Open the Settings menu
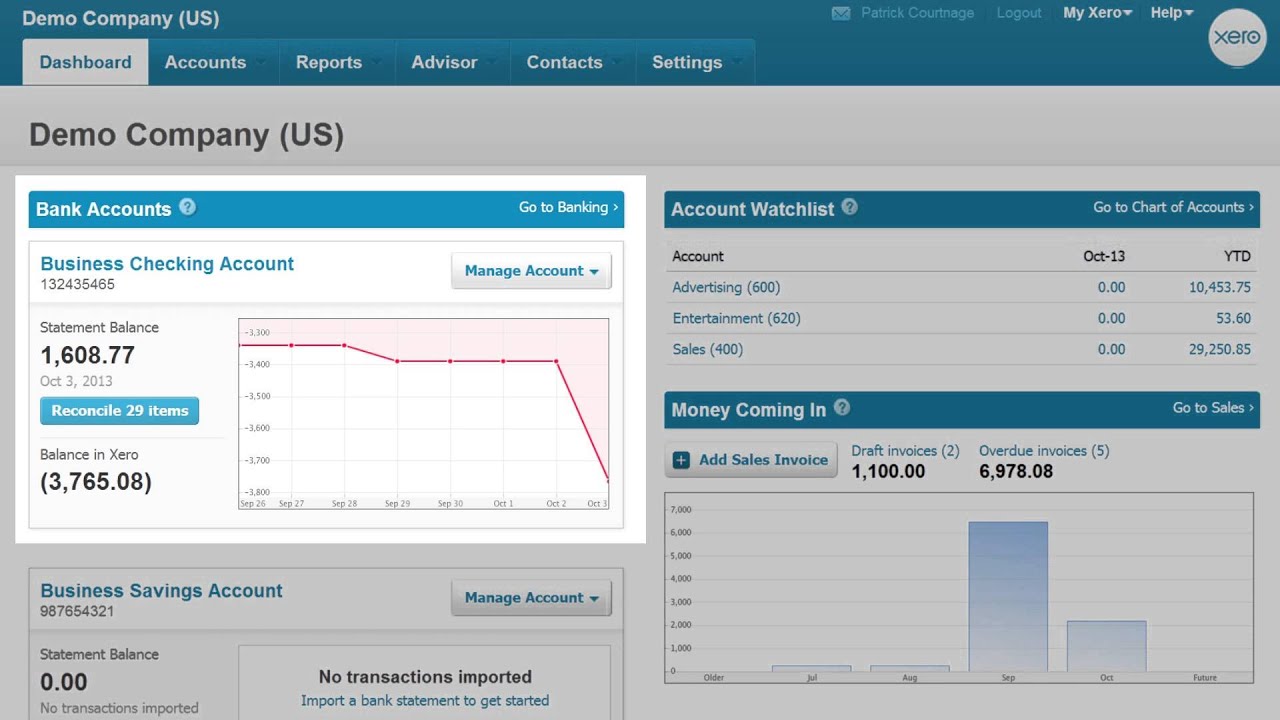The width and height of the screenshot is (1280, 720). coord(695,62)
